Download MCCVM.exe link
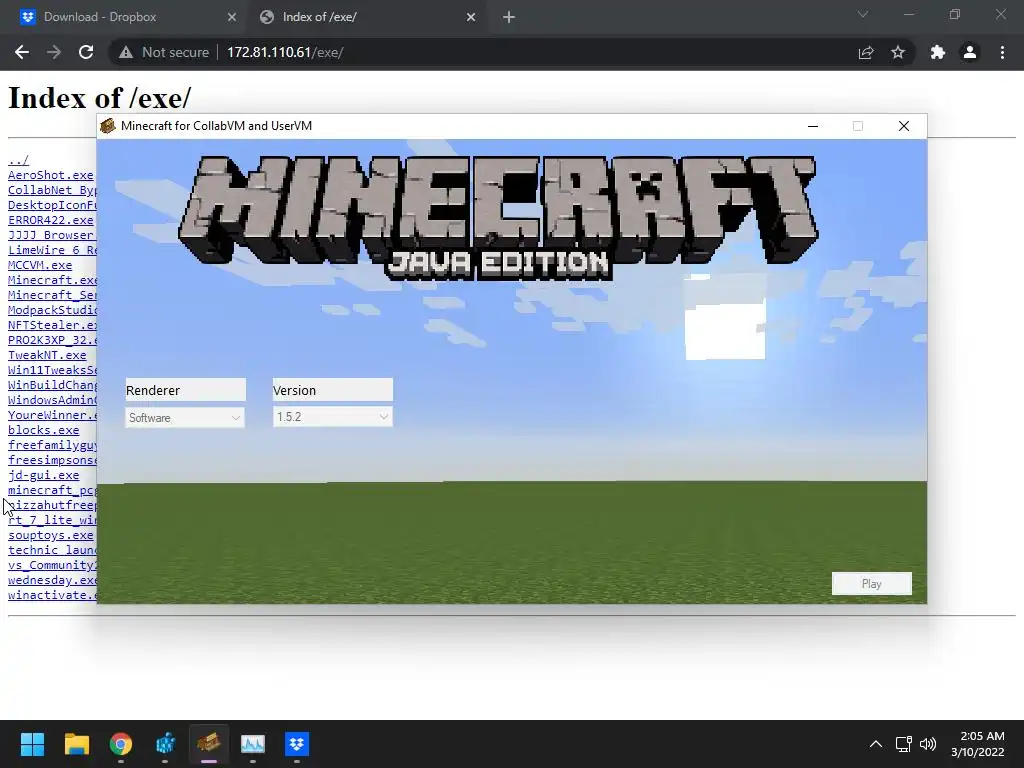The height and width of the screenshot is (768, 1024). [x=40, y=265]
